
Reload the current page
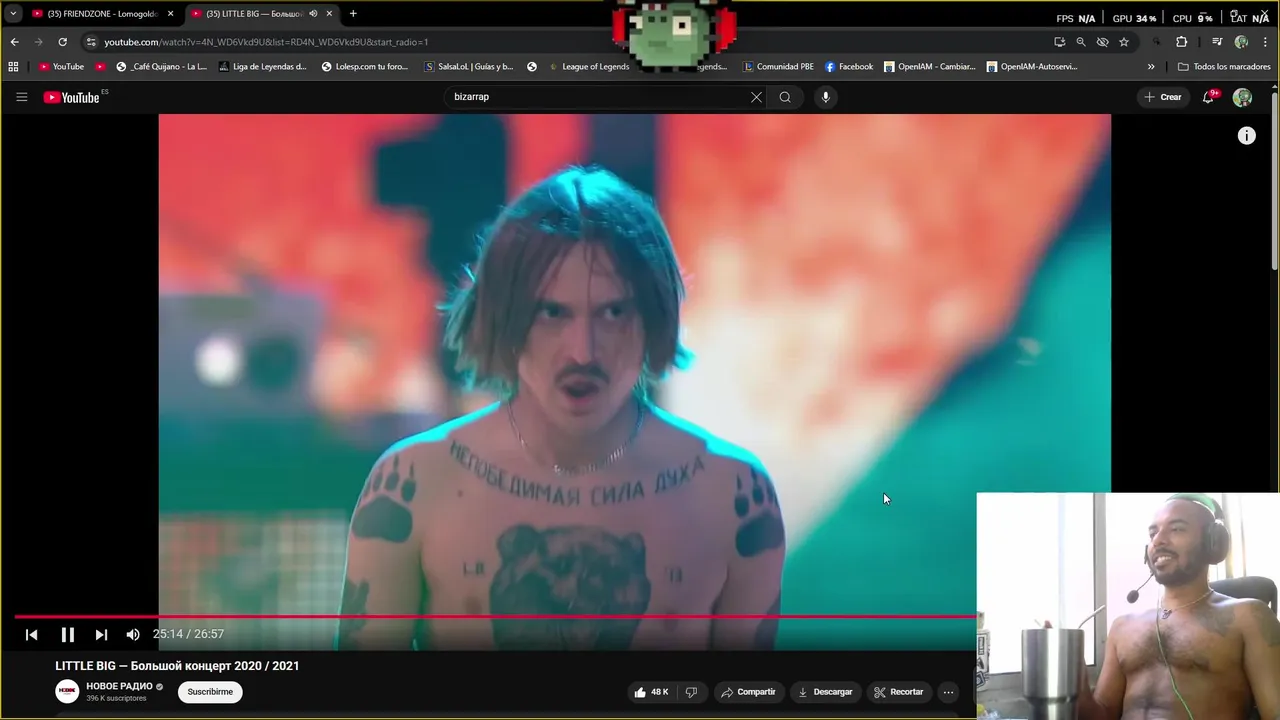(62, 42)
